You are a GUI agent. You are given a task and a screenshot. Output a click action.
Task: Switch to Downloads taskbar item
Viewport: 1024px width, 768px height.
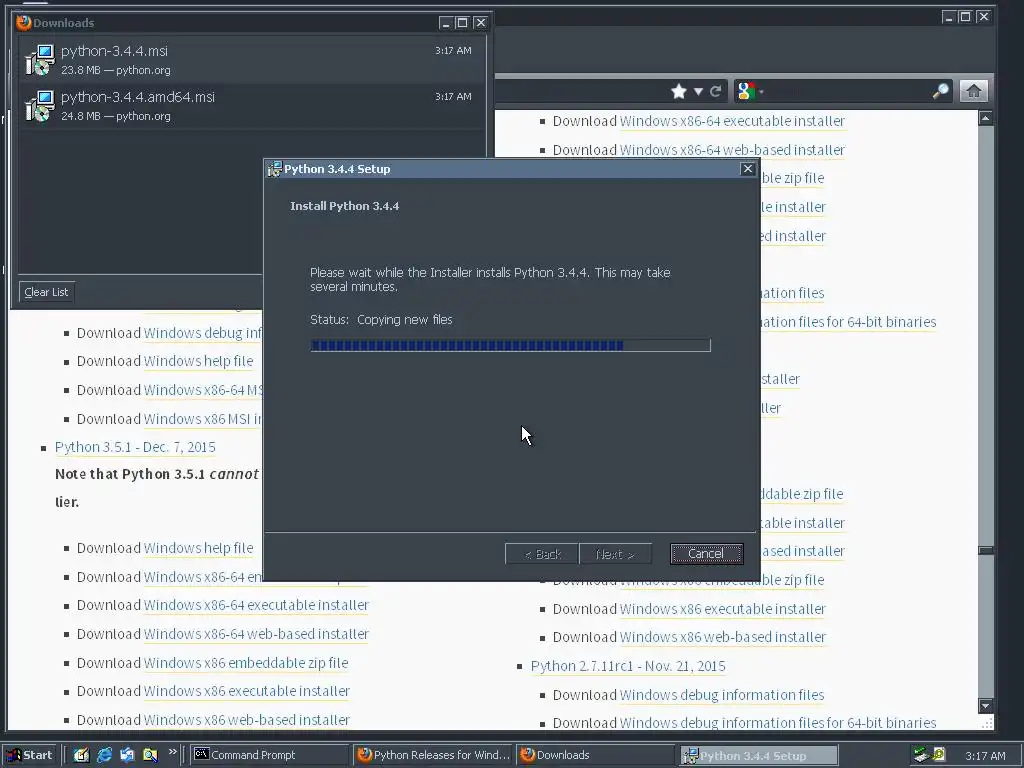click(x=596, y=755)
